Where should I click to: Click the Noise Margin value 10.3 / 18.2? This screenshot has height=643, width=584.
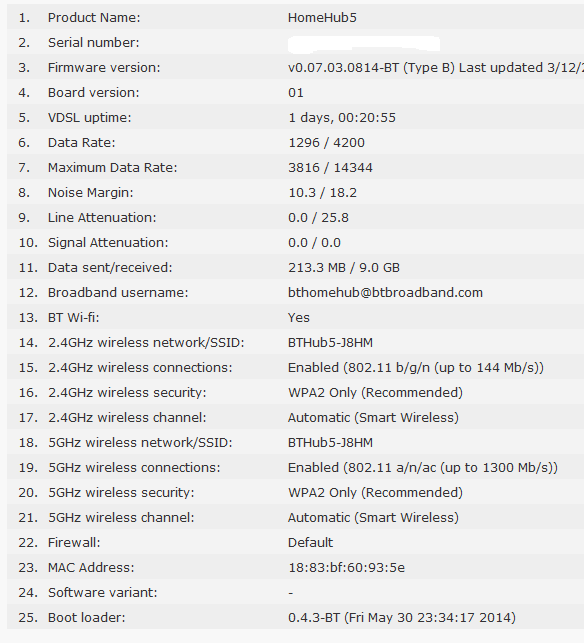(322, 193)
